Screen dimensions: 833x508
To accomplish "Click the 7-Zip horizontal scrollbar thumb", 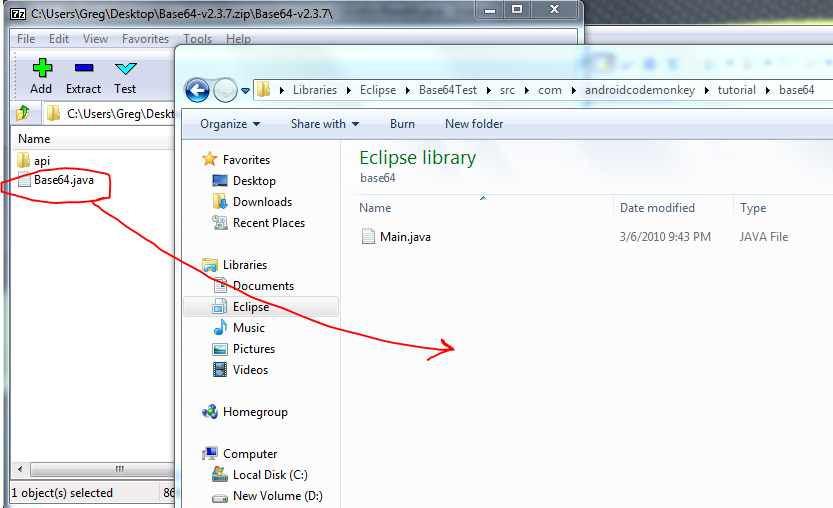I will [x=103, y=469].
